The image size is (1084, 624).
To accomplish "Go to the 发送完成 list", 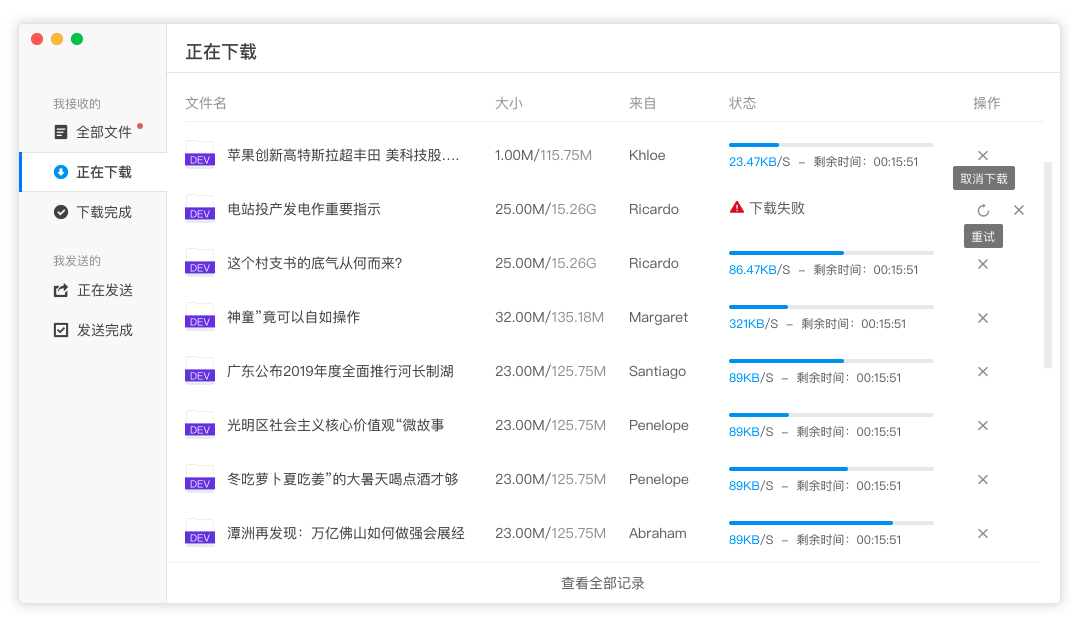I will point(104,330).
